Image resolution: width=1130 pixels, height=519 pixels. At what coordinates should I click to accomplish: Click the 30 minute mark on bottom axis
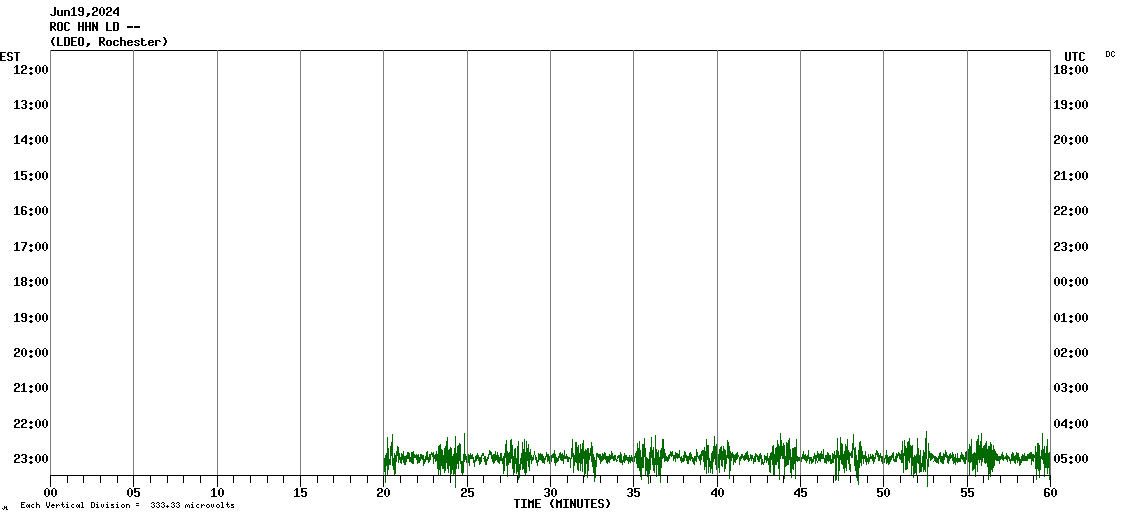pyautogui.click(x=550, y=493)
